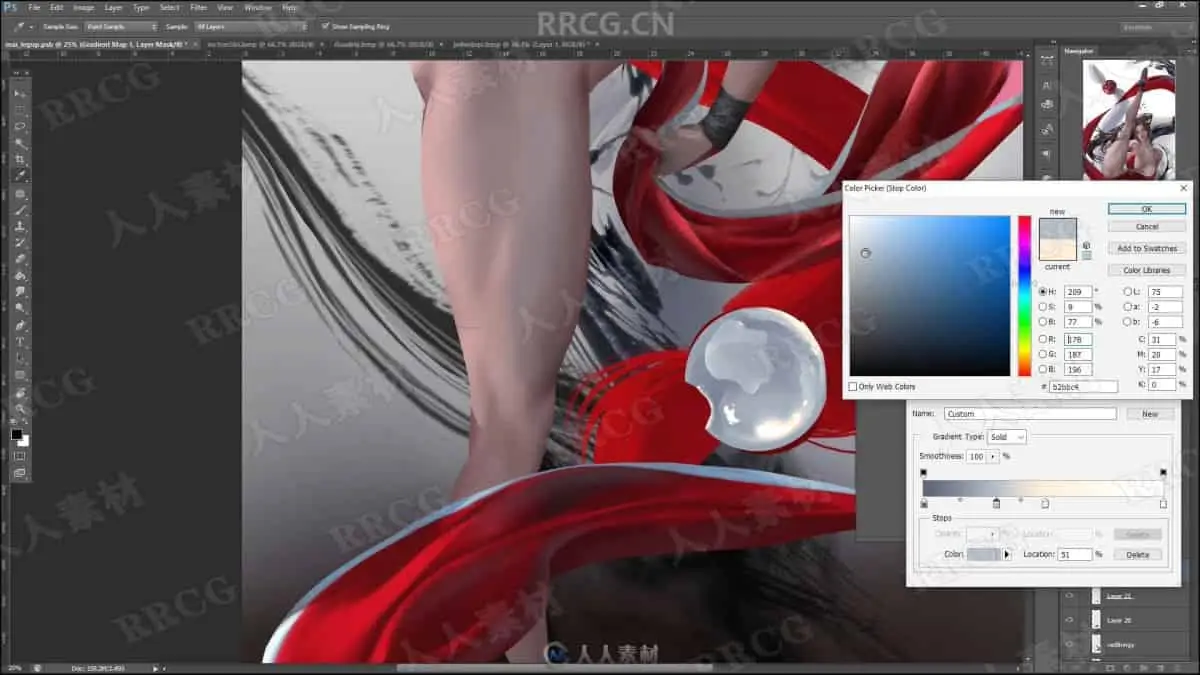1200x675 pixels.
Task: Click the stop Color swatch in Stops
Action: pos(984,554)
